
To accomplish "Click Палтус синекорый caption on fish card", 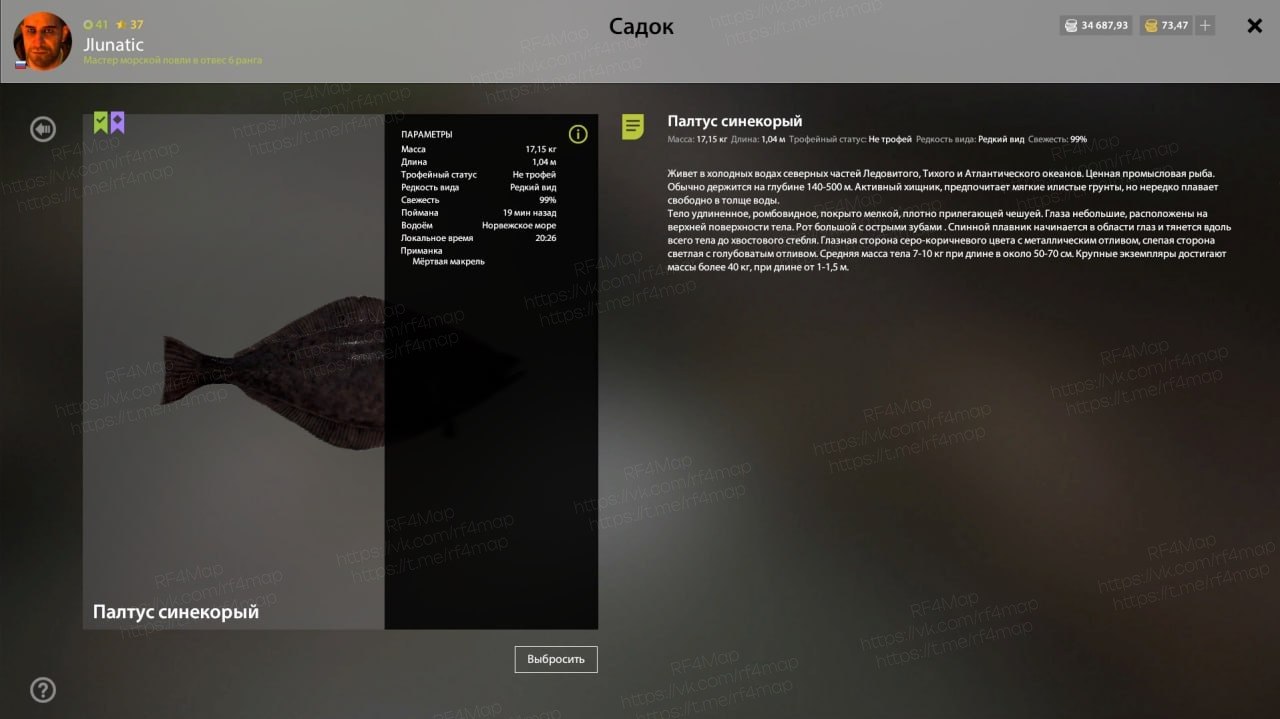I will click(176, 611).
